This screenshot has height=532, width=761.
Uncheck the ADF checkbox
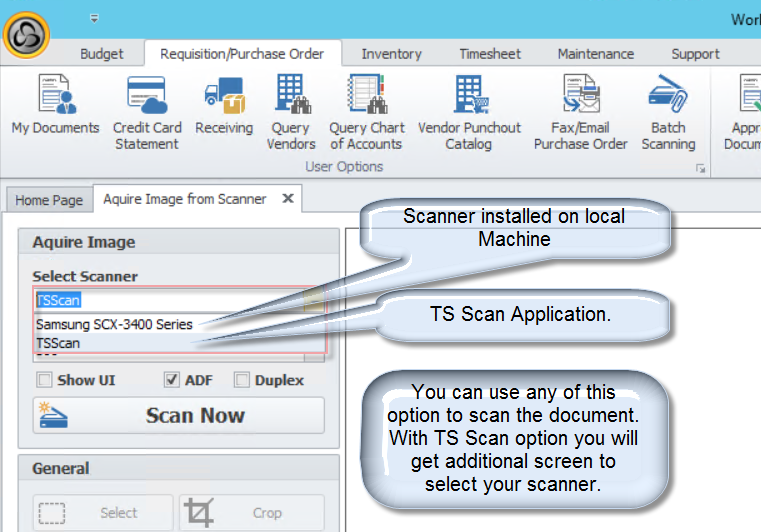pos(171,380)
